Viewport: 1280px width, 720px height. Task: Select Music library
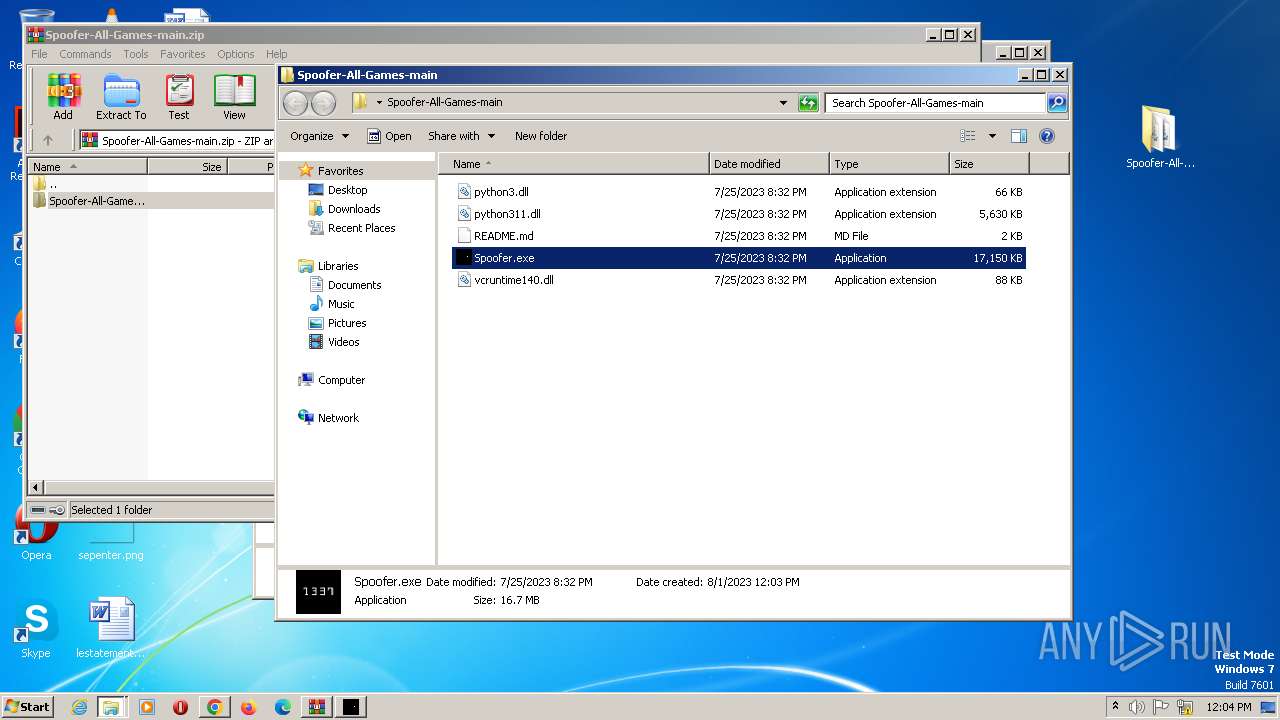tap(341, 304)
